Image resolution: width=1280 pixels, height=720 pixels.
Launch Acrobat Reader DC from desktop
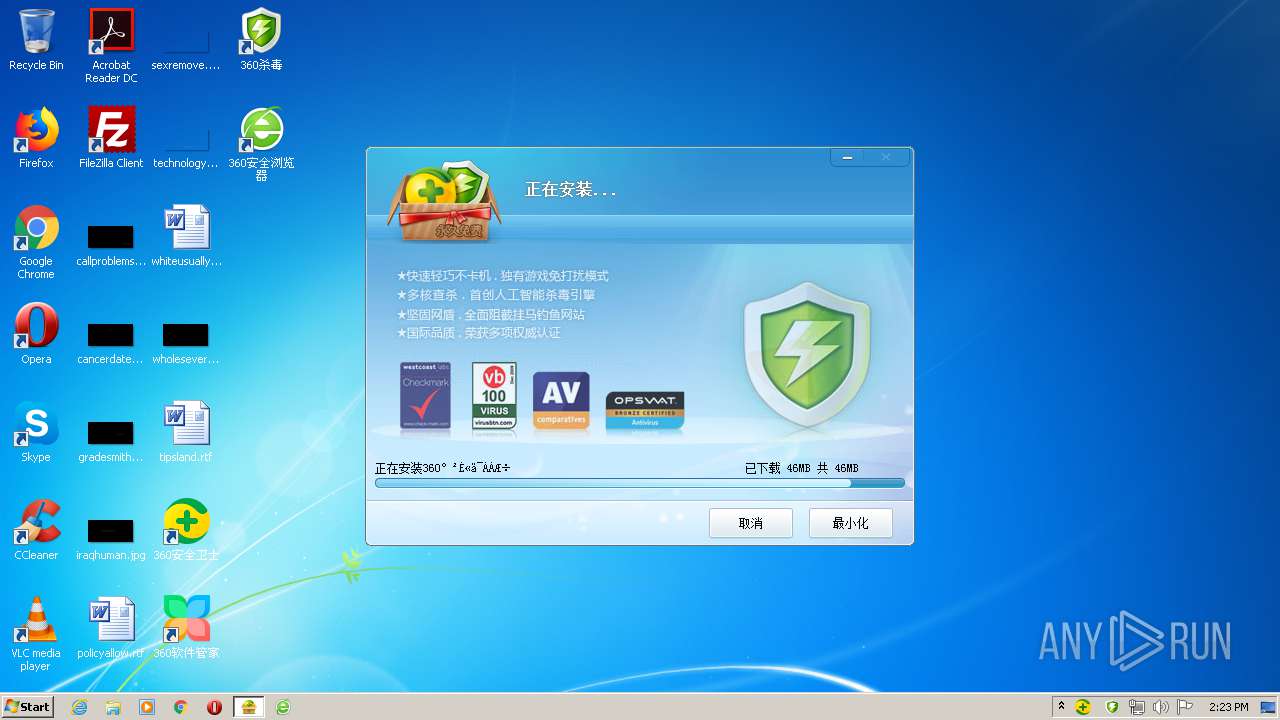pos(111,46)
